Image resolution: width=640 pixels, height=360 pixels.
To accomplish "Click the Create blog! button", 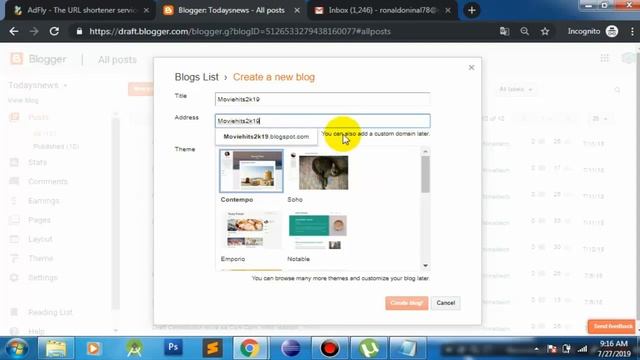I will pyautogui.click(x=407, y=303).
